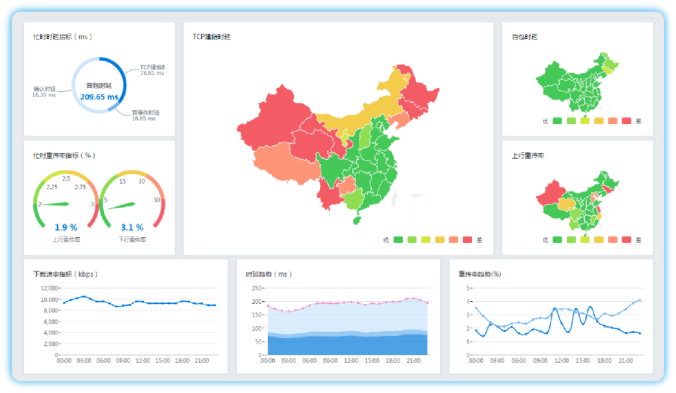Click the dark green swatch in TCP map legend

(x=398, y=240)
